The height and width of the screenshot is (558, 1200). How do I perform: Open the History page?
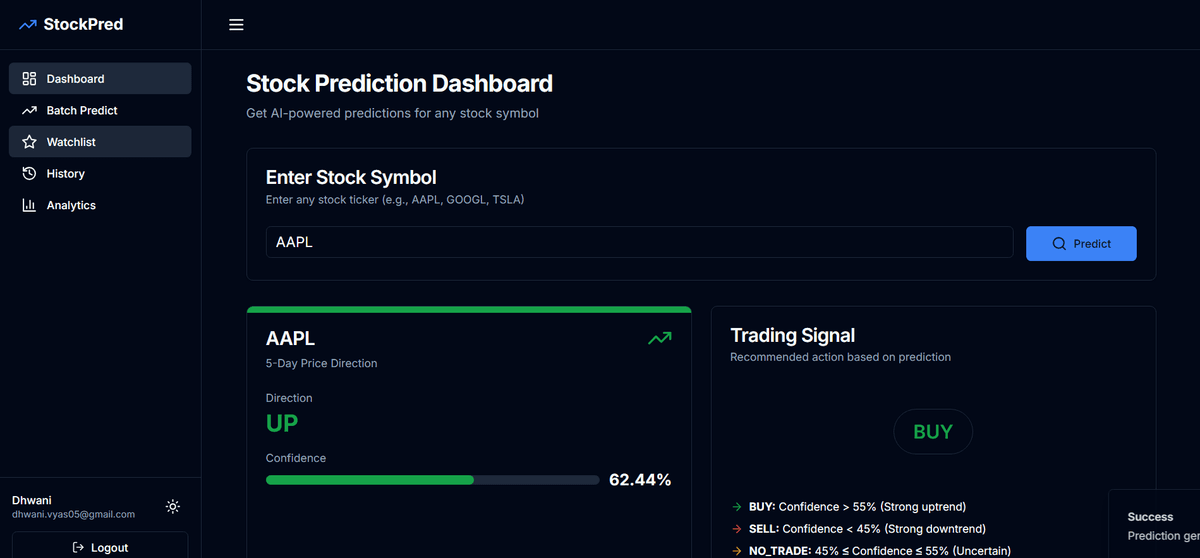coord(66,174)
